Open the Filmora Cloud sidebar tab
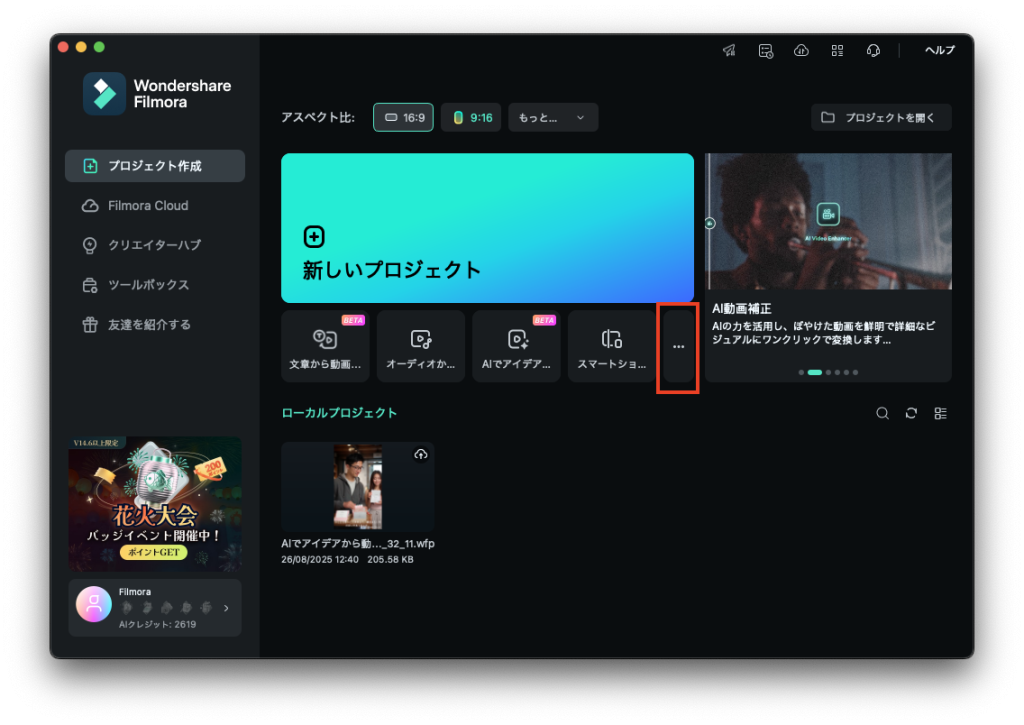1024x725 pixels. 148,205
